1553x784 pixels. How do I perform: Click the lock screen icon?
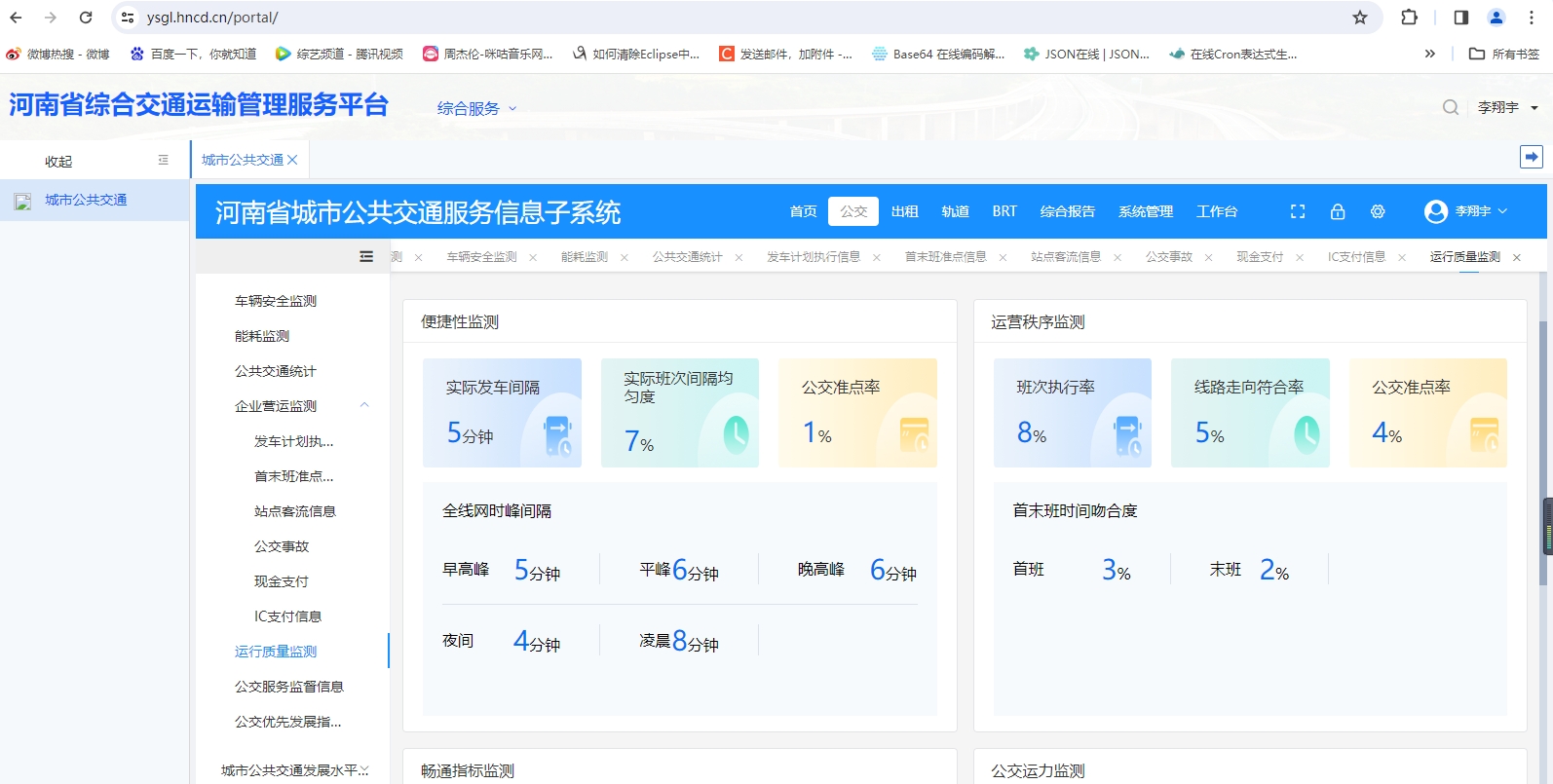point(1338,211)
